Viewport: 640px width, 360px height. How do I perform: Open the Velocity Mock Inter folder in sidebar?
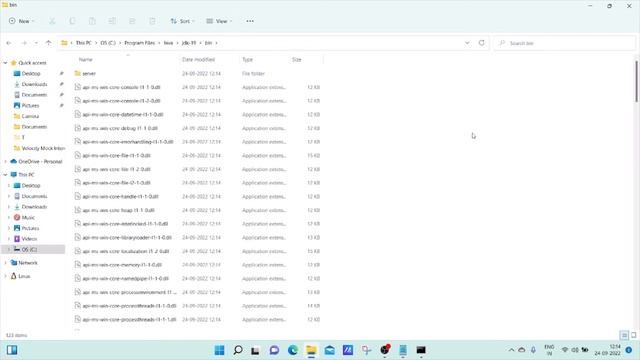click(39, 148)
